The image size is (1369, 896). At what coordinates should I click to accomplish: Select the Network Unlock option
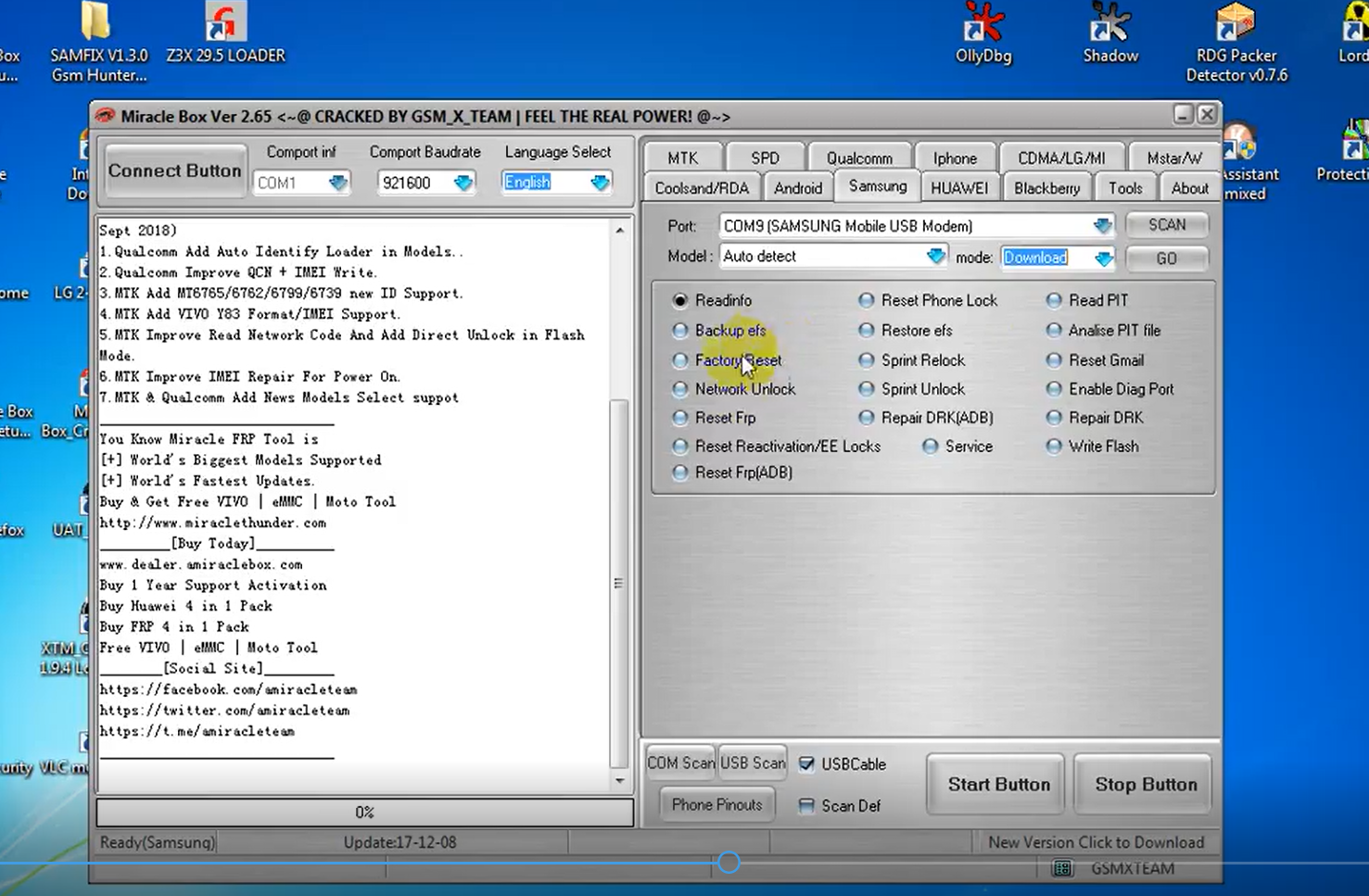(680, 389)
